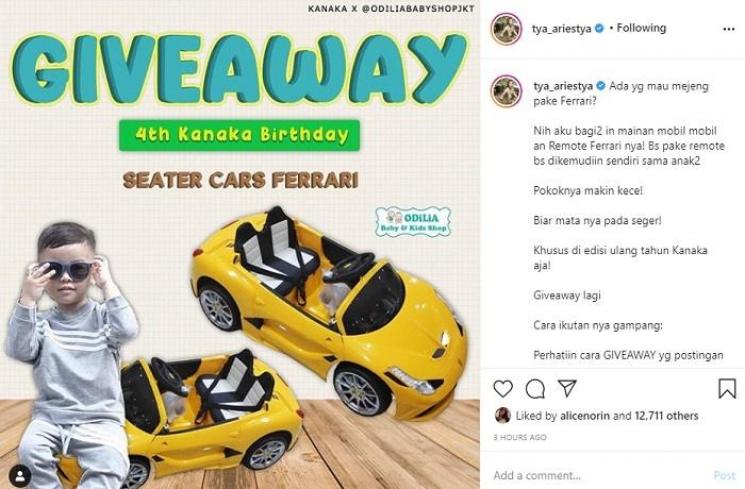The width and height of the screenshot is (745, 489).
Task: Open the three-dot more options menu
Action: pos(728,29)
